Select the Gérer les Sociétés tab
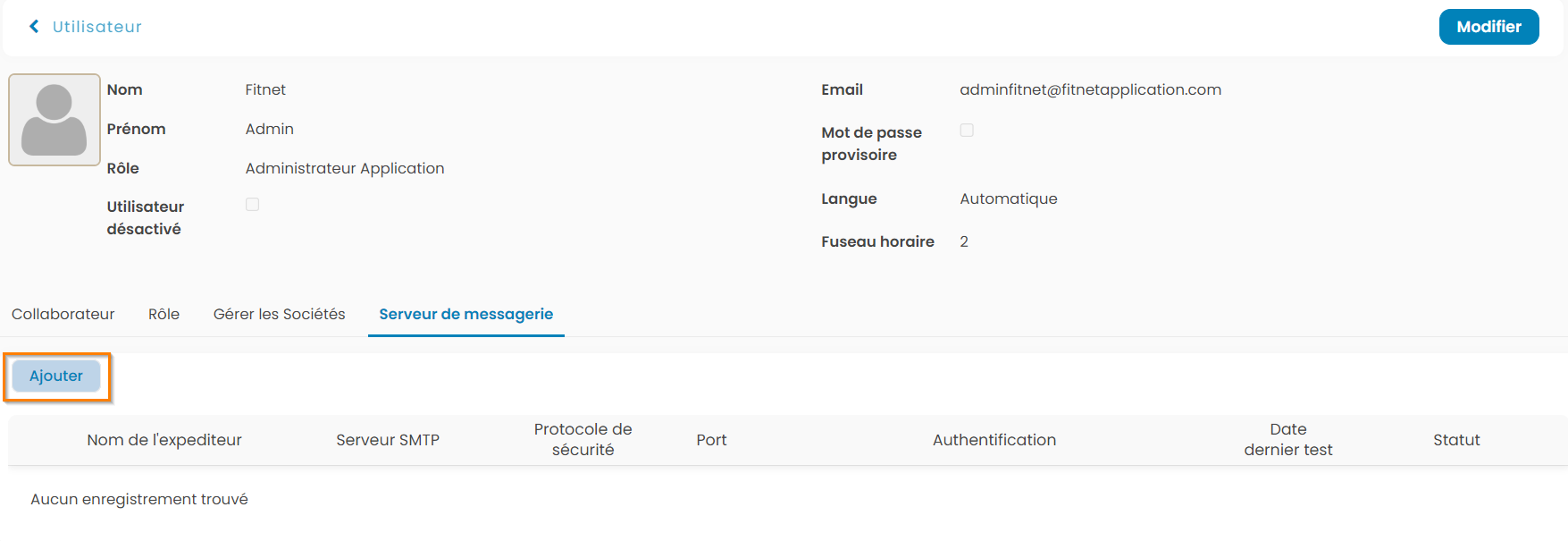Screen dimensions: 1568x541 [x=279, y=315]
